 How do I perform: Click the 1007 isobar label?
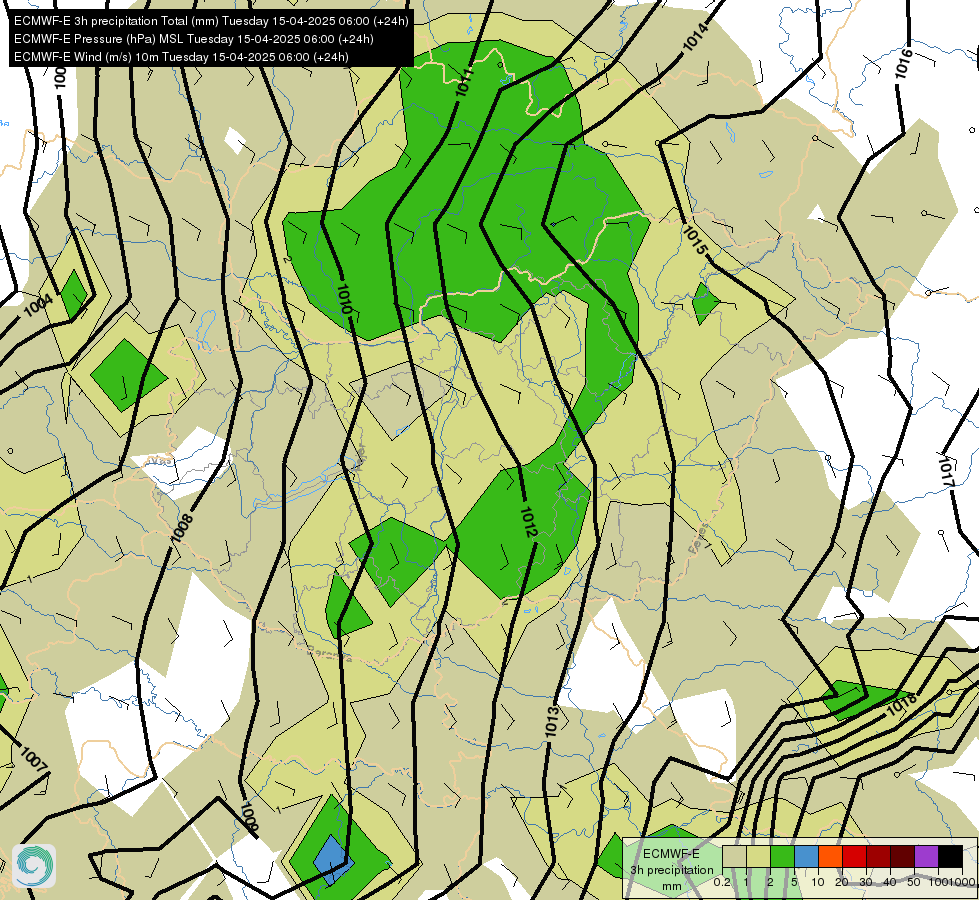tap(34, 759)
